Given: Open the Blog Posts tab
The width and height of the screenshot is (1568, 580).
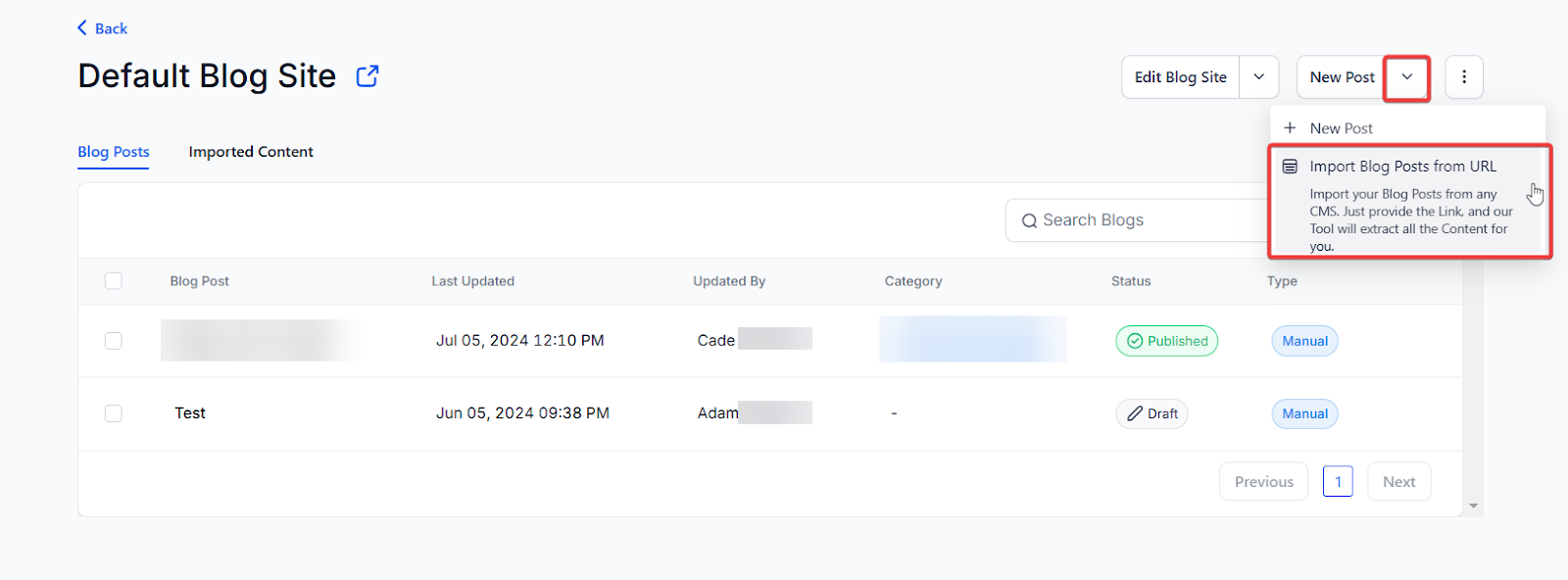Looking at the screenshot, I should coord(114,152).
